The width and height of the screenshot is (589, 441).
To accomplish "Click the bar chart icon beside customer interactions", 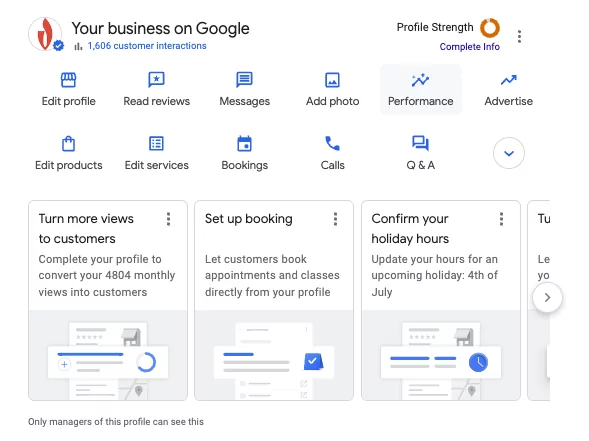I will pyautogui.click(x=78, y=46).
